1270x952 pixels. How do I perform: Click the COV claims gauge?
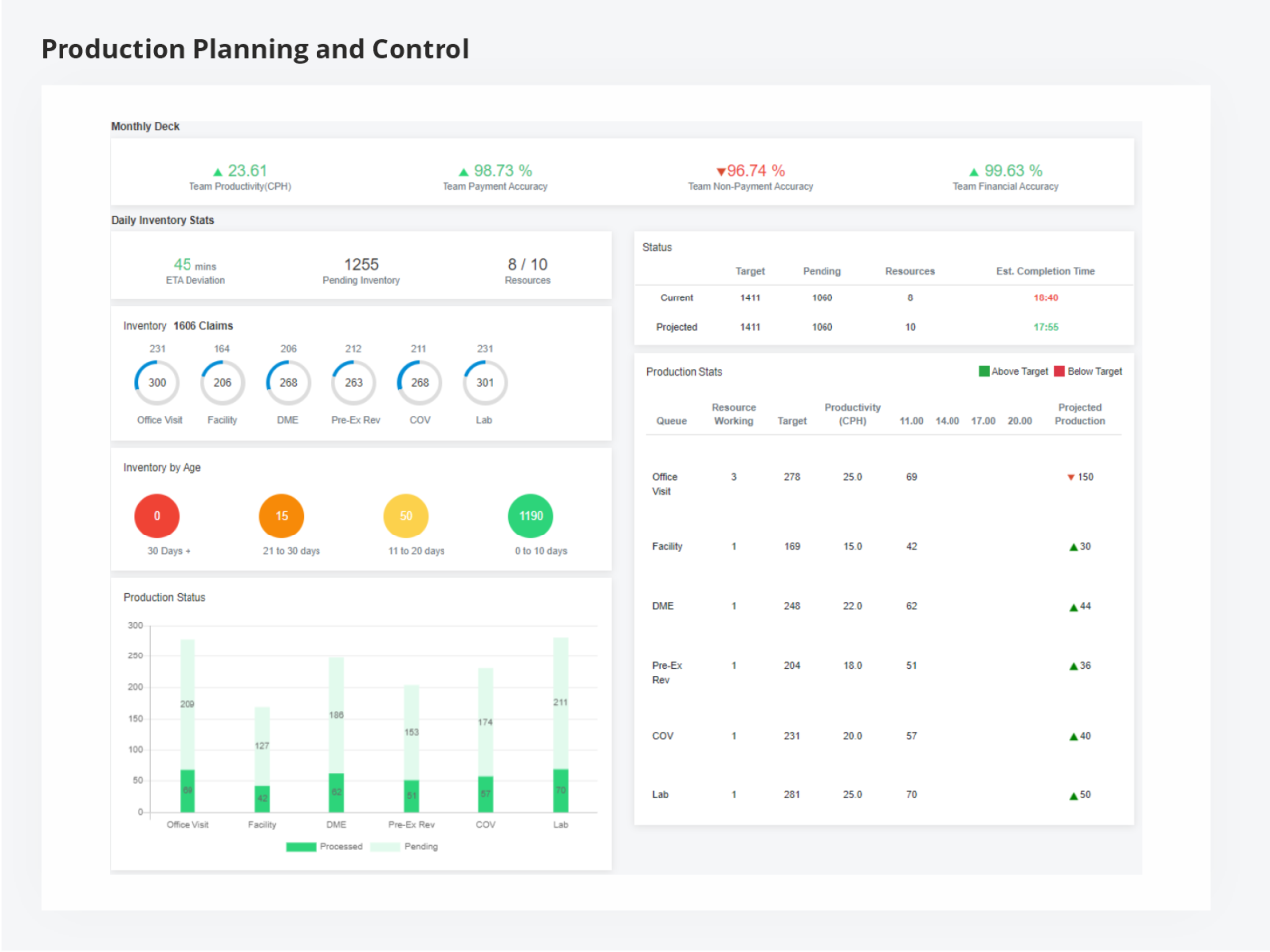tap(419, 382)
